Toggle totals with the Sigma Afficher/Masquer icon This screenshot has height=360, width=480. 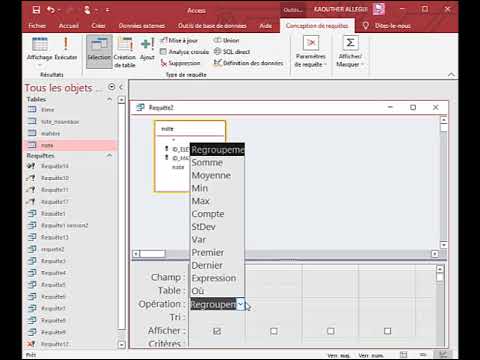[x=350, y=43]
